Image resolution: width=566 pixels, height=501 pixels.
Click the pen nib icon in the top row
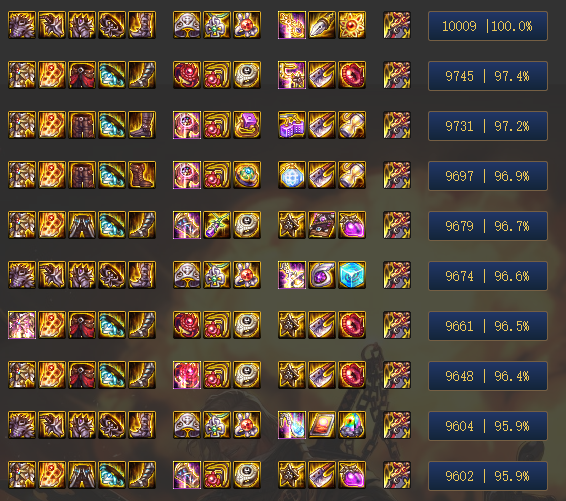[x=322, y=25]
